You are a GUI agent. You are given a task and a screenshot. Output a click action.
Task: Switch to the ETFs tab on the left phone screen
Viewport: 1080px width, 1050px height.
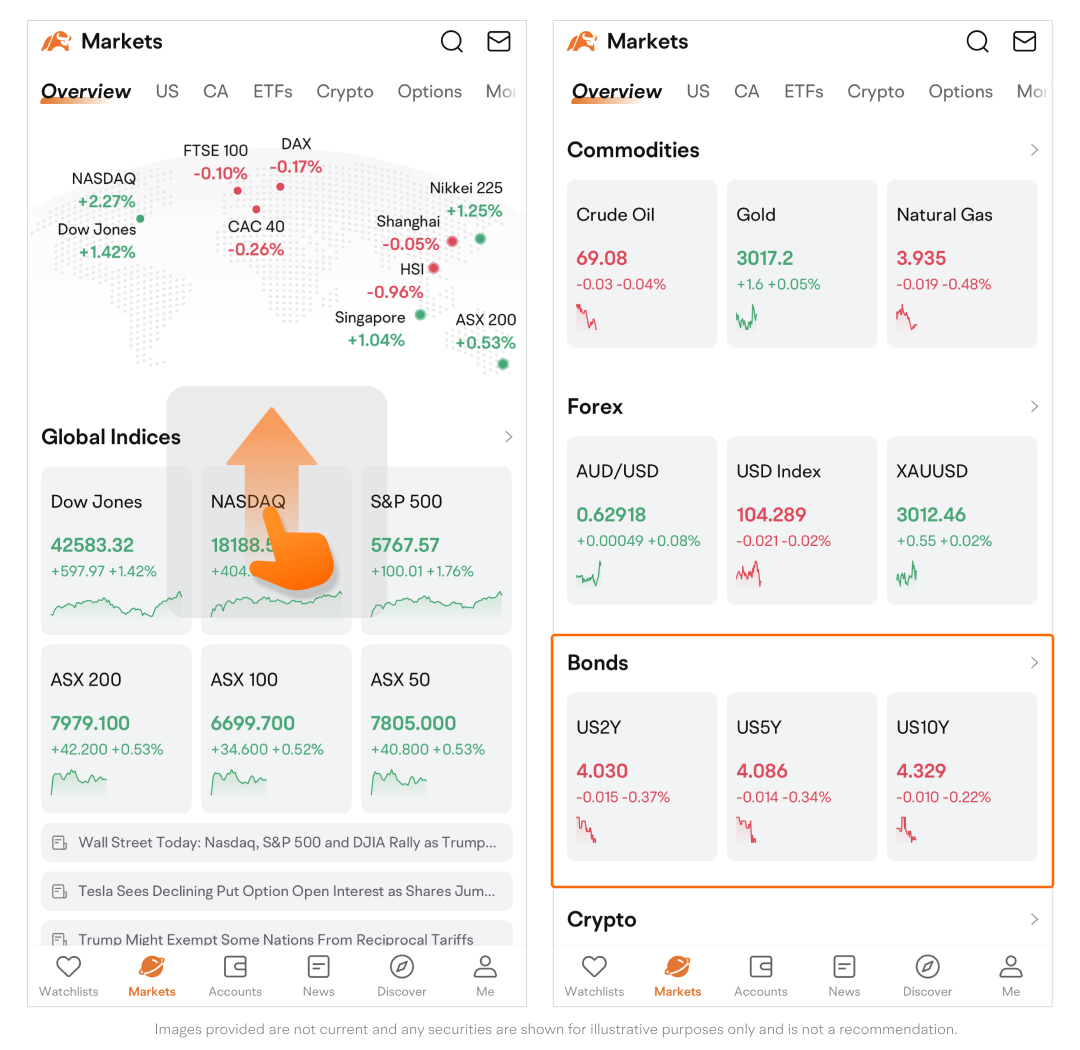272,92
